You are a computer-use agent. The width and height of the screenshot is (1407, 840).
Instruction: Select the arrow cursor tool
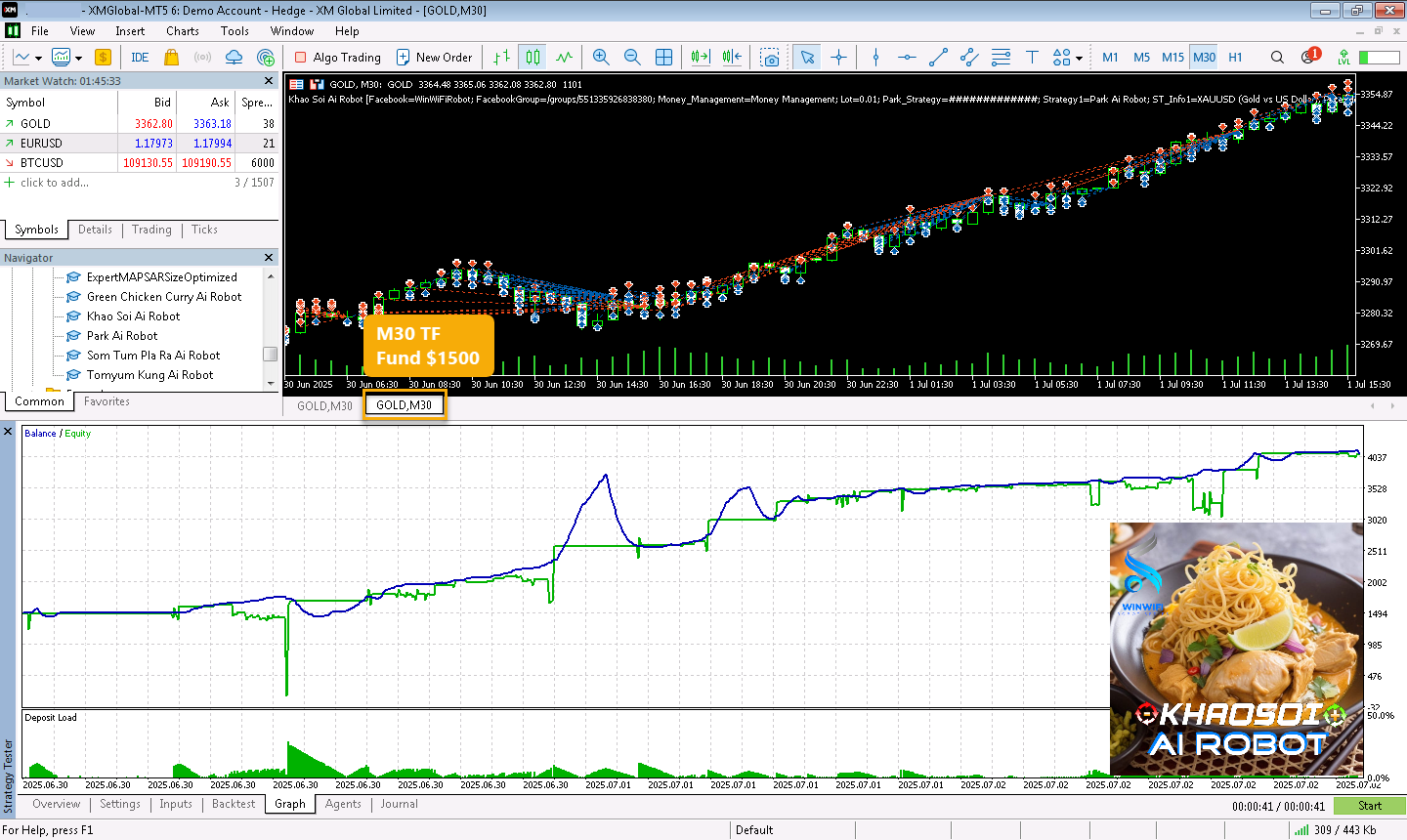coord(807,57)
